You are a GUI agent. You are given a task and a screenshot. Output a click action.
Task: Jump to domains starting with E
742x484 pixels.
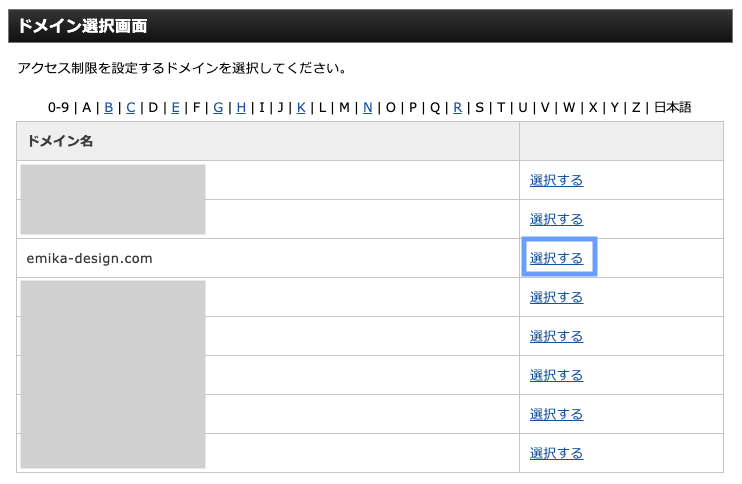click(176, 107)
